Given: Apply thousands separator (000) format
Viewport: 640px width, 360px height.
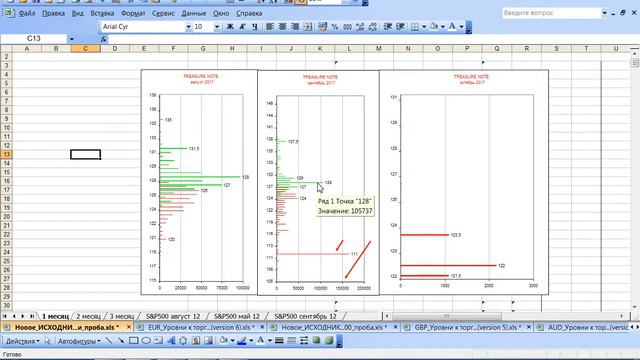Looking at the screenshot, I should [x=347, y=27].
